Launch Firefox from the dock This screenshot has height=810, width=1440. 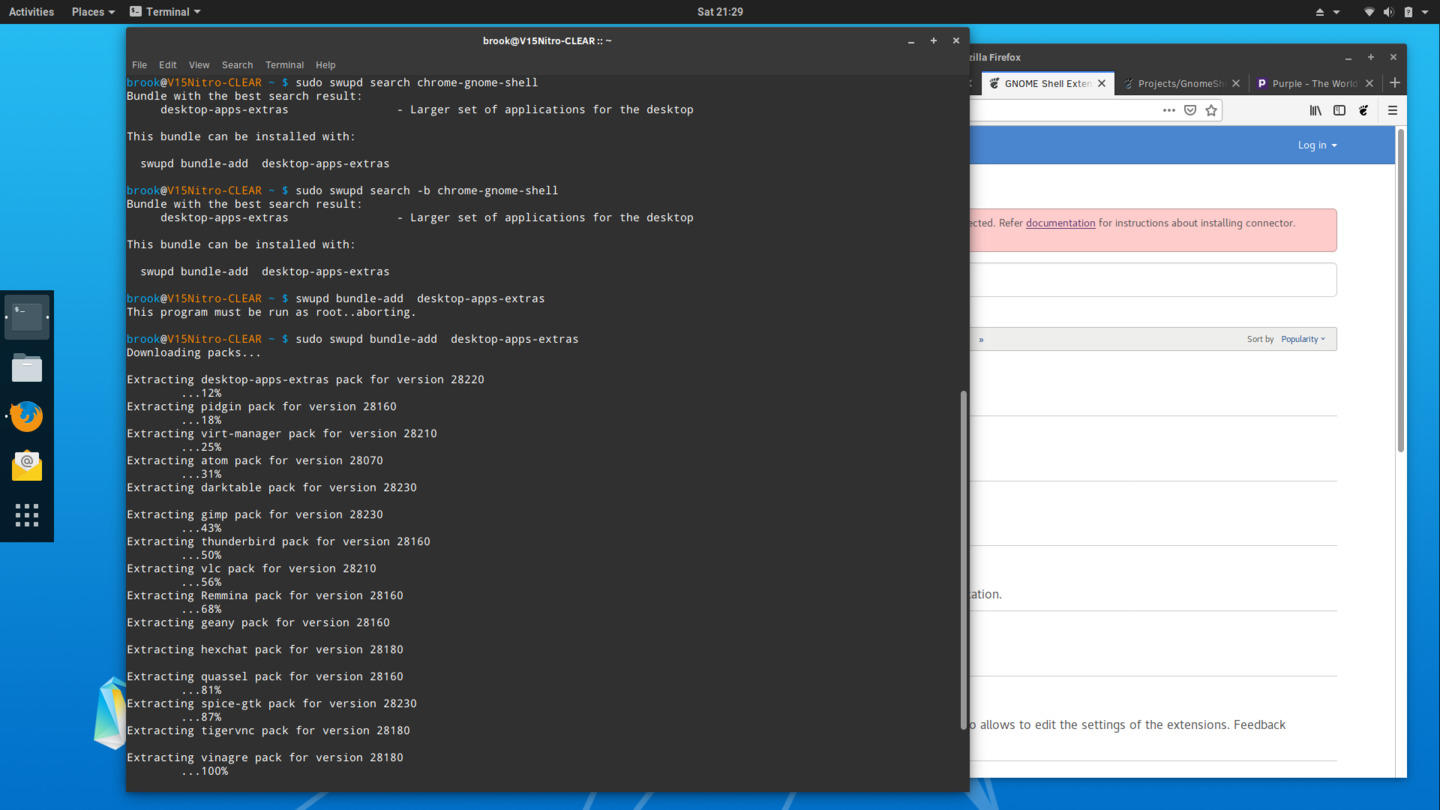coord(27,416)
